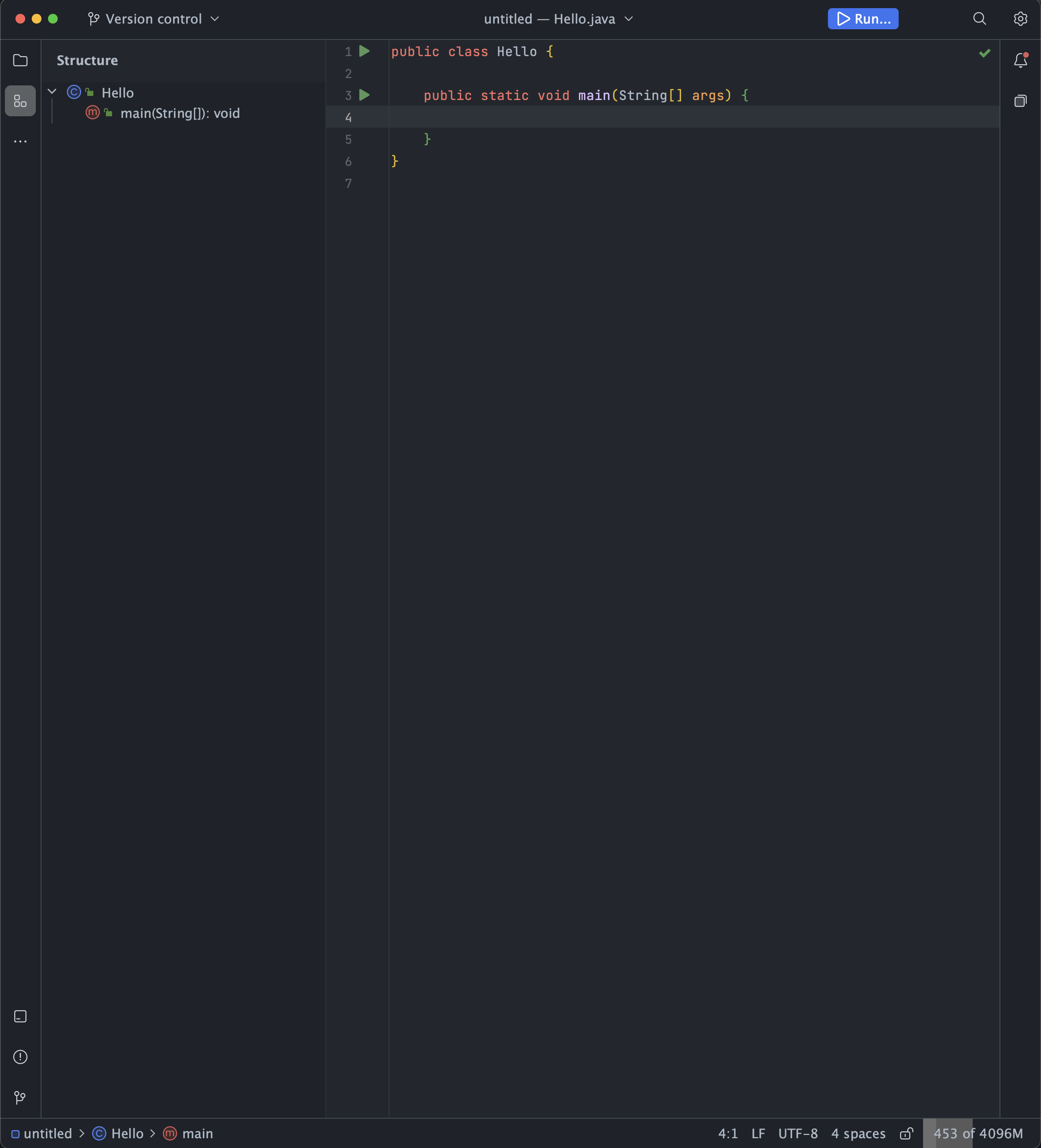Viewport: 1041px width, 1148px height.
Task: Toggle the file writable lock in status bar
Action: 906,1133
